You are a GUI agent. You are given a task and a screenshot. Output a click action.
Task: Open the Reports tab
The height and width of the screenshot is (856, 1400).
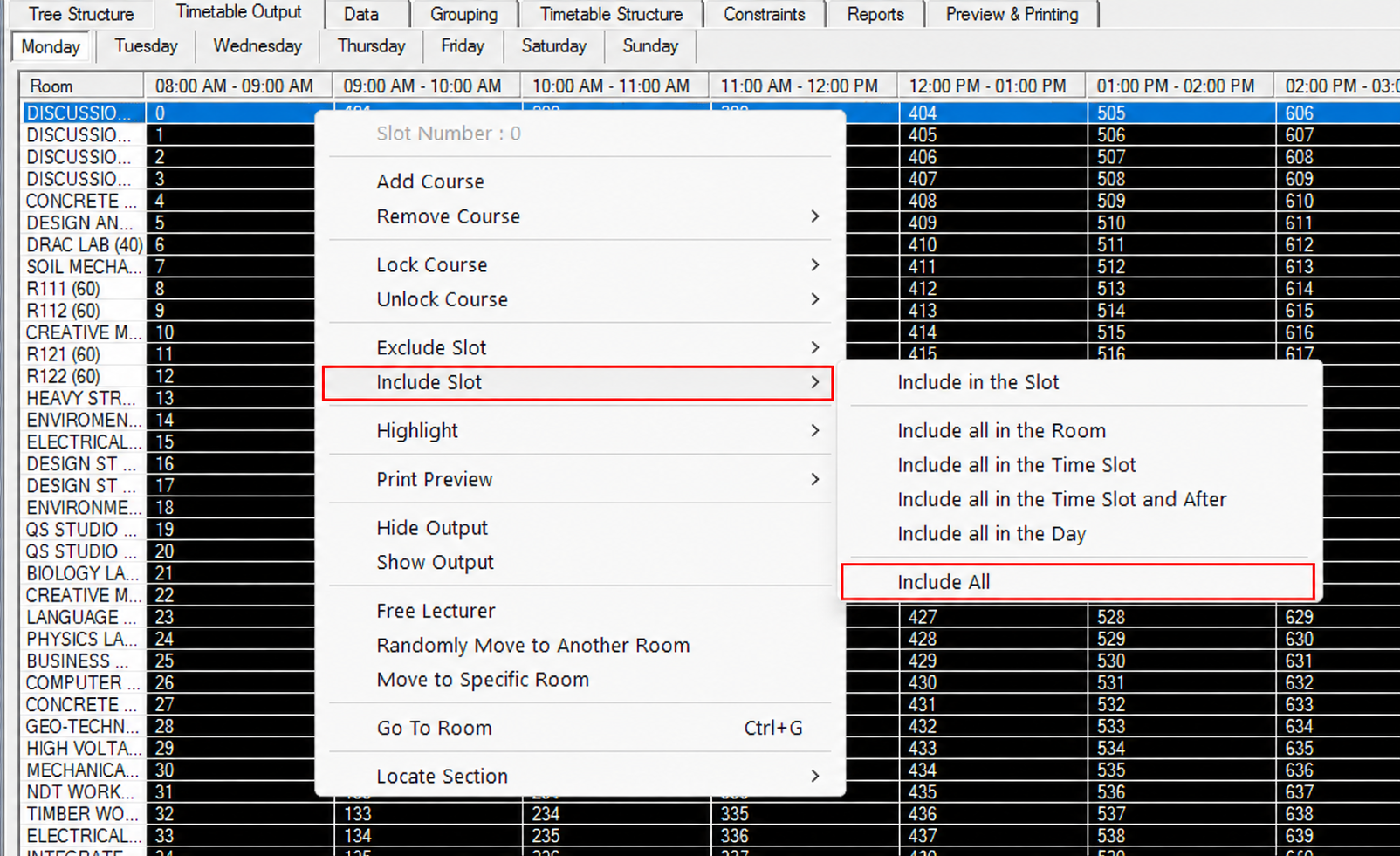pyautogui.click(x=875, y=14)
